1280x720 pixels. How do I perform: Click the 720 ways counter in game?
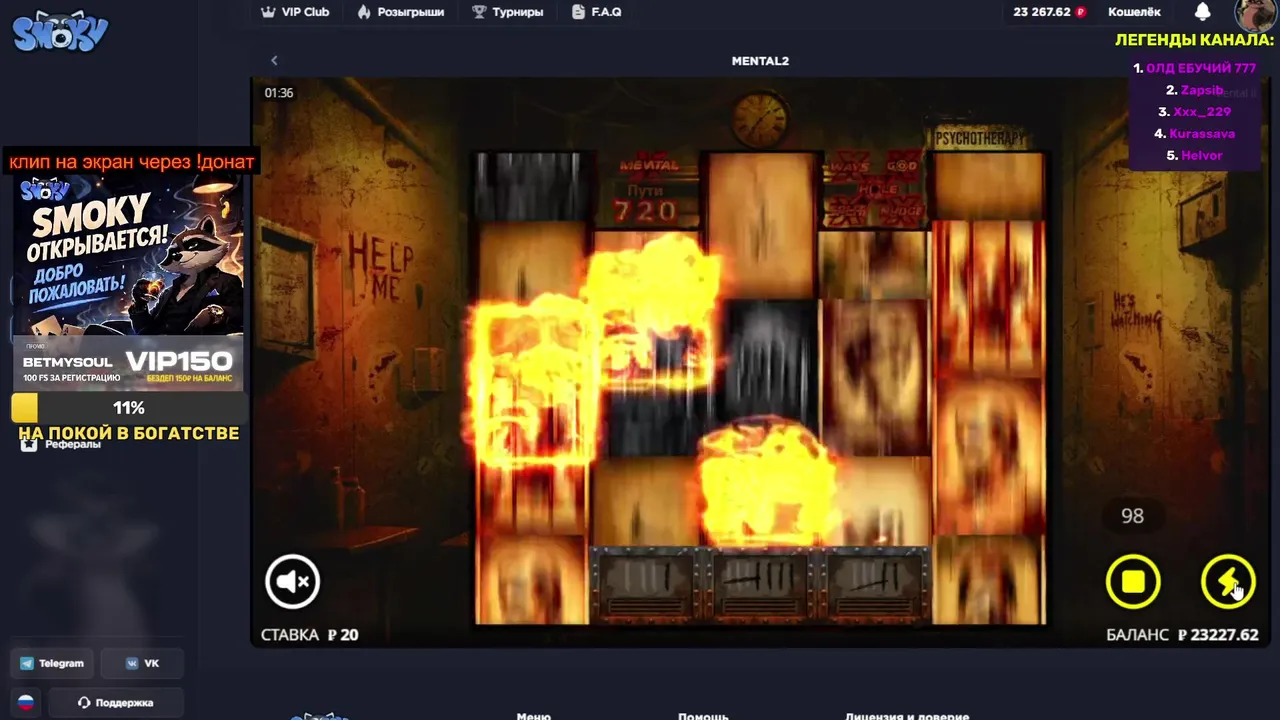point(645,211)
